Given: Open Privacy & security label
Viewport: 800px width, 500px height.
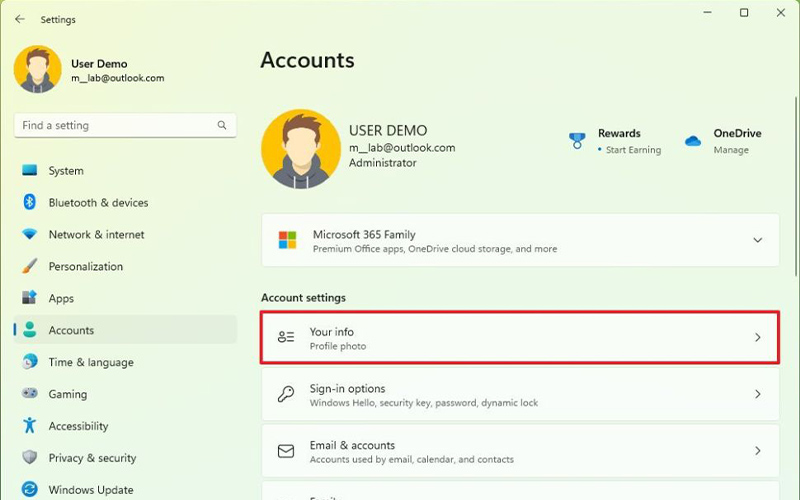Looking at the screenshot, I should [92, 458].
